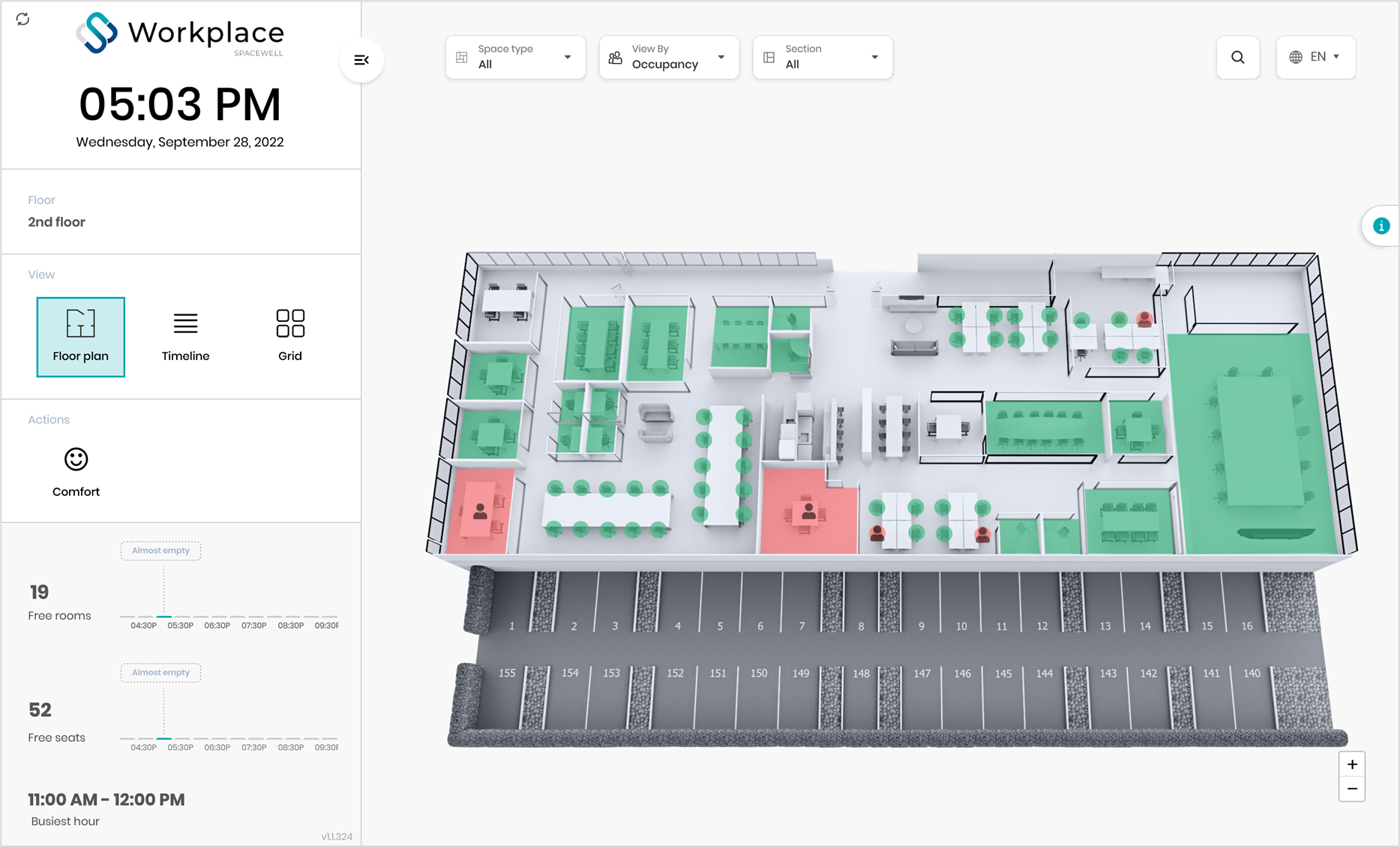Click the occupied red room at bottom left
Viewport: 1400px width, 847px height.
click(480, 512)
